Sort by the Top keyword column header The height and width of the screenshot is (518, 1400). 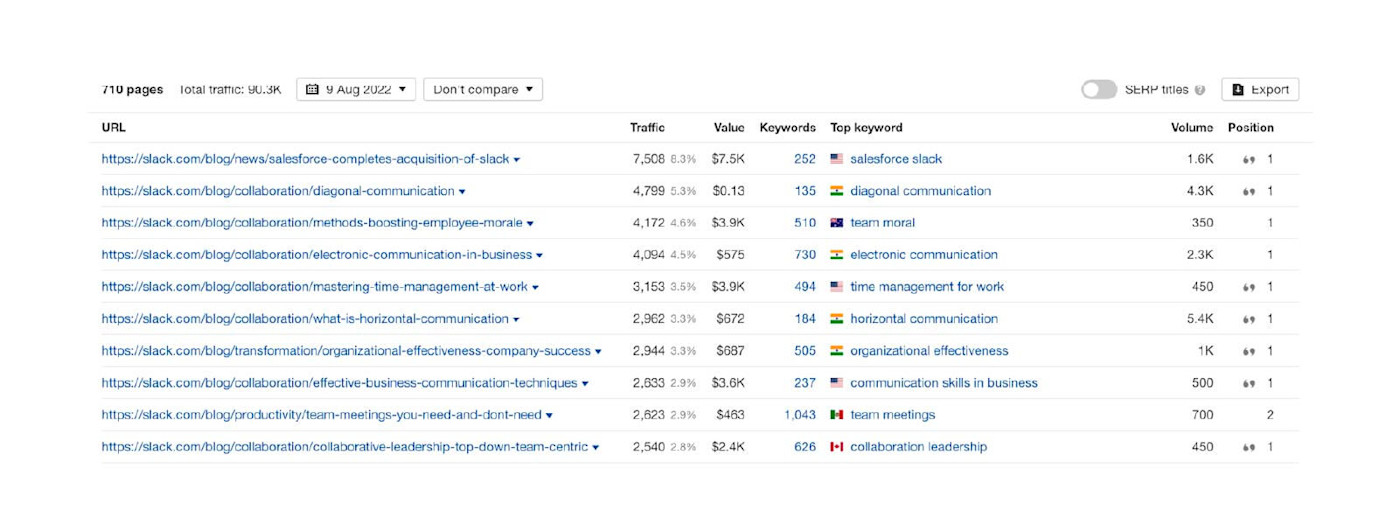866,128
